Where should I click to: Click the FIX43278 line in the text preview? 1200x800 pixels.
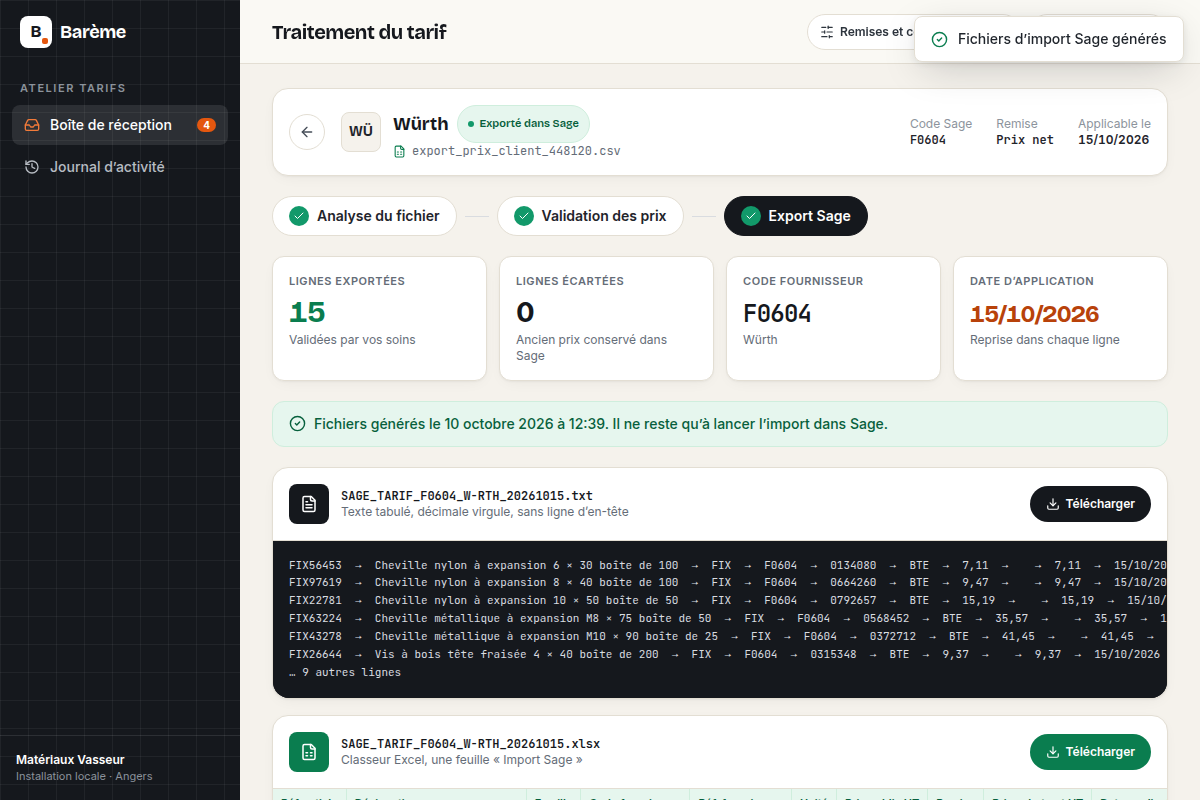(x=727, y=637)
